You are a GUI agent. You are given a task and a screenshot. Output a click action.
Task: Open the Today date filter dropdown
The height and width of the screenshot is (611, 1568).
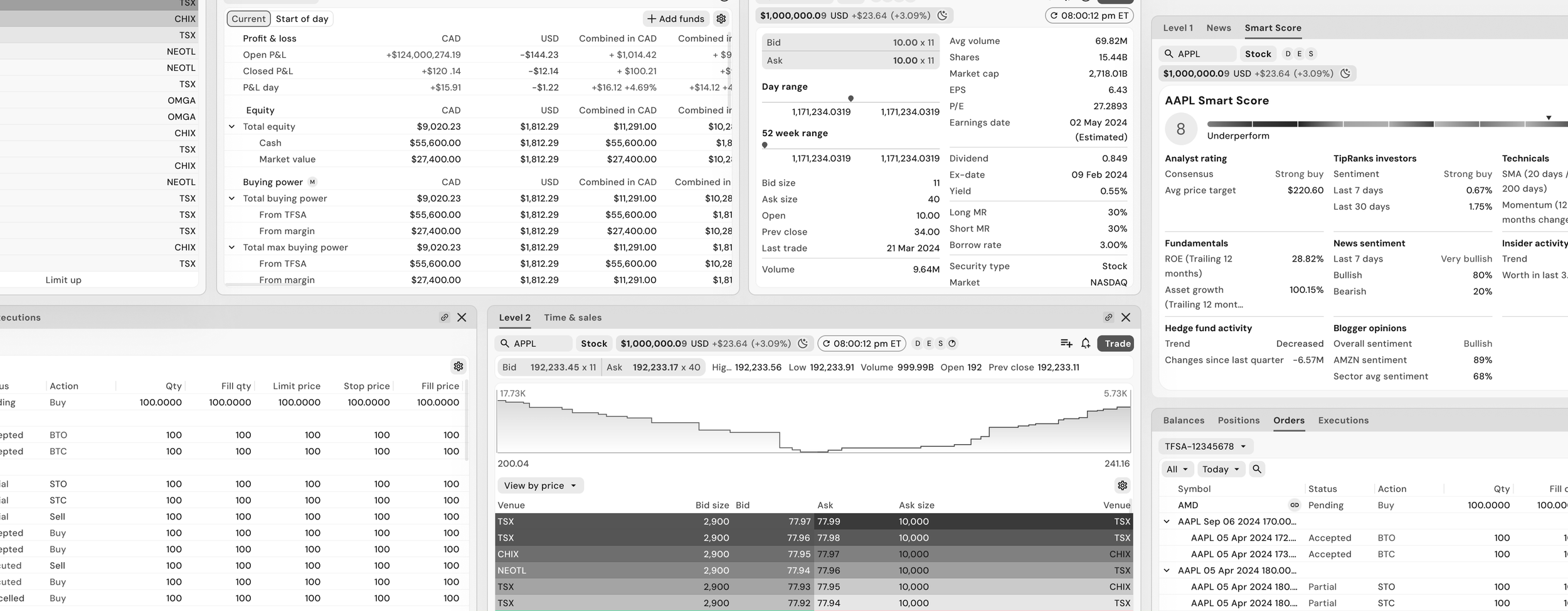click(1221, 469)
